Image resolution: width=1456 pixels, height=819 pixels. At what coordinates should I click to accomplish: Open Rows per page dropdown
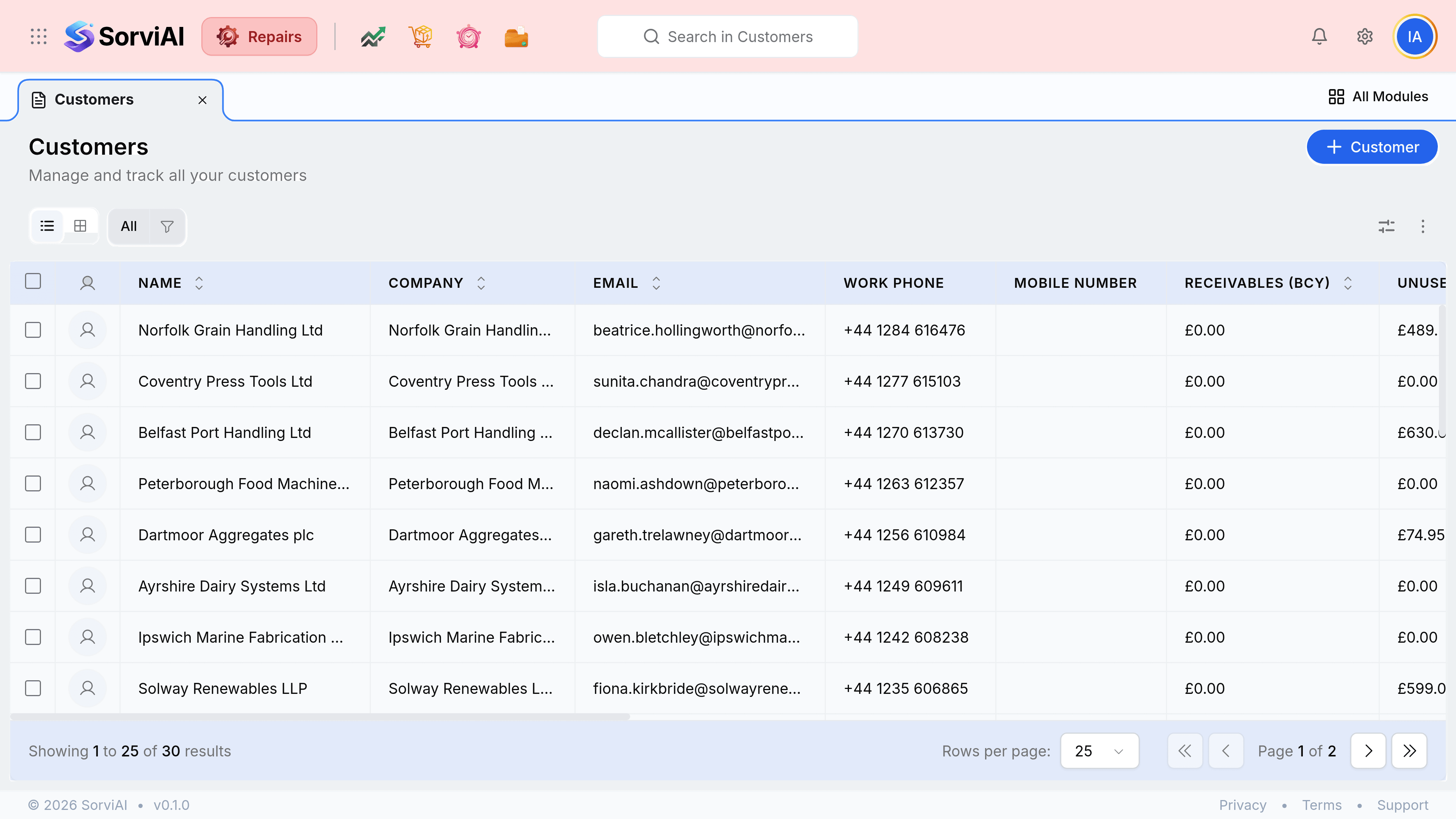click(x=1099, y=751)
